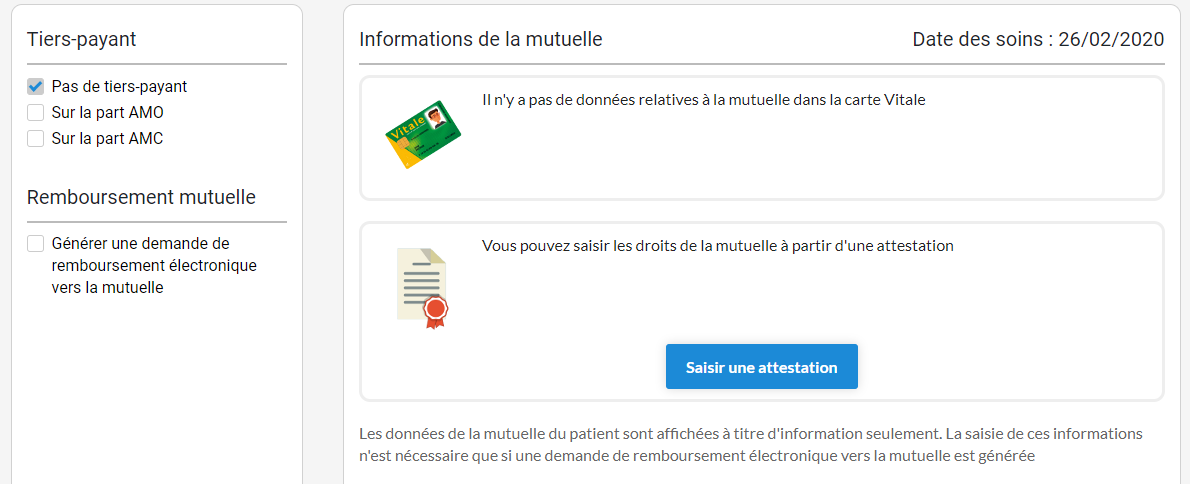The height and width of the screenshot is (484, 1190).
Task: Click the "Sur la part AMO" label text
Action: pyautogui.click(x=107, y=113)
